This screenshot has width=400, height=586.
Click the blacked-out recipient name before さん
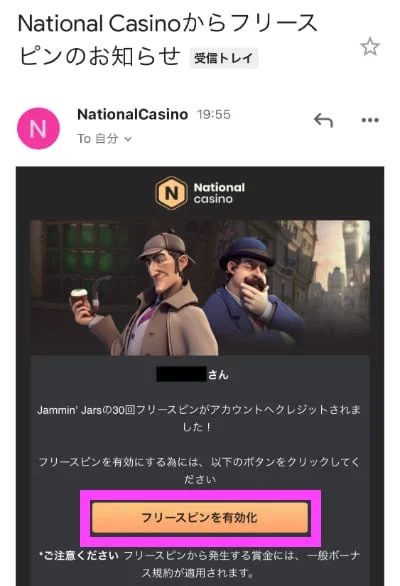pyautogui.click(x=181, y=374)
